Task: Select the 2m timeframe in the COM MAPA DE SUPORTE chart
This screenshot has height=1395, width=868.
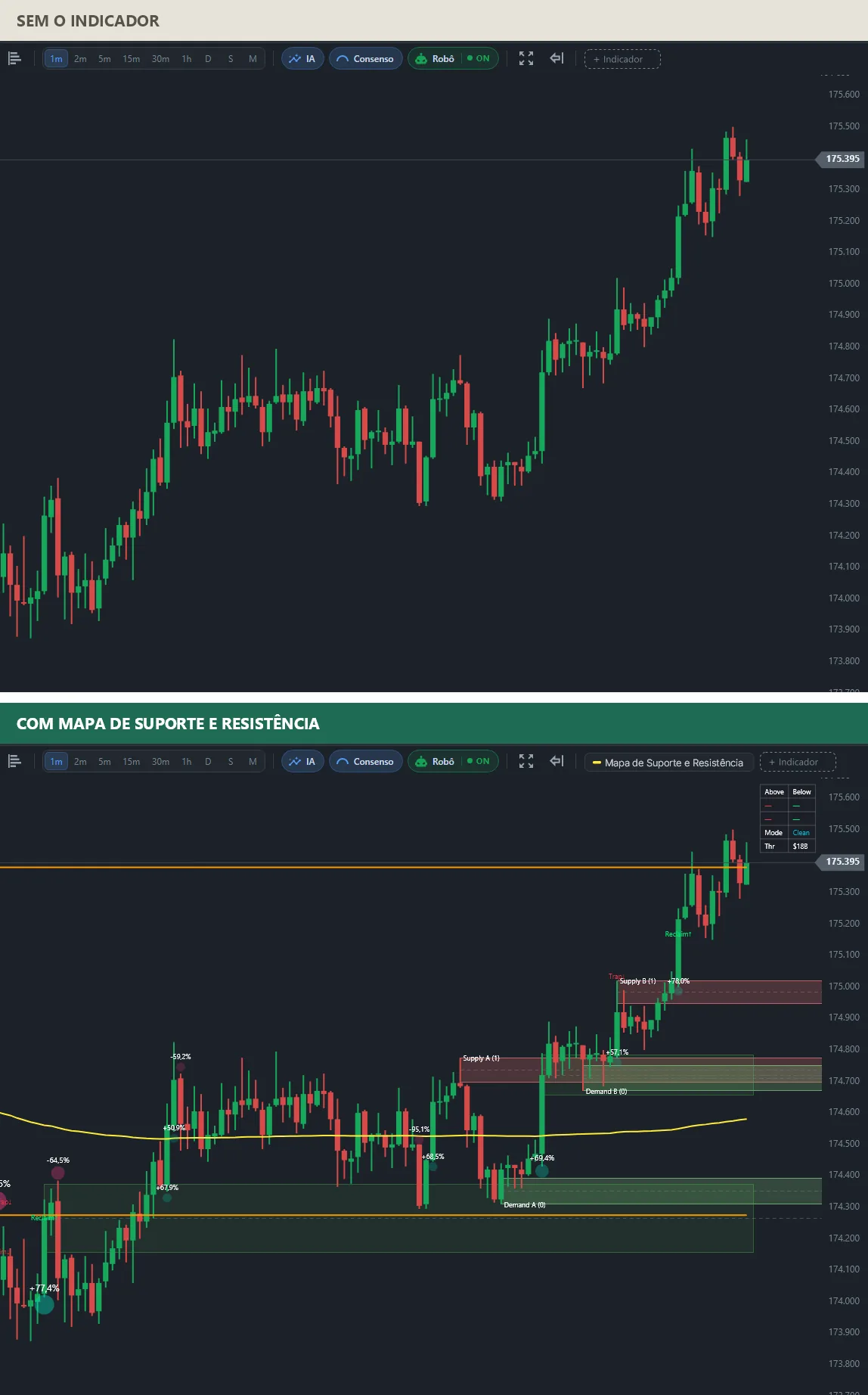Action: (x=80, y=762)
